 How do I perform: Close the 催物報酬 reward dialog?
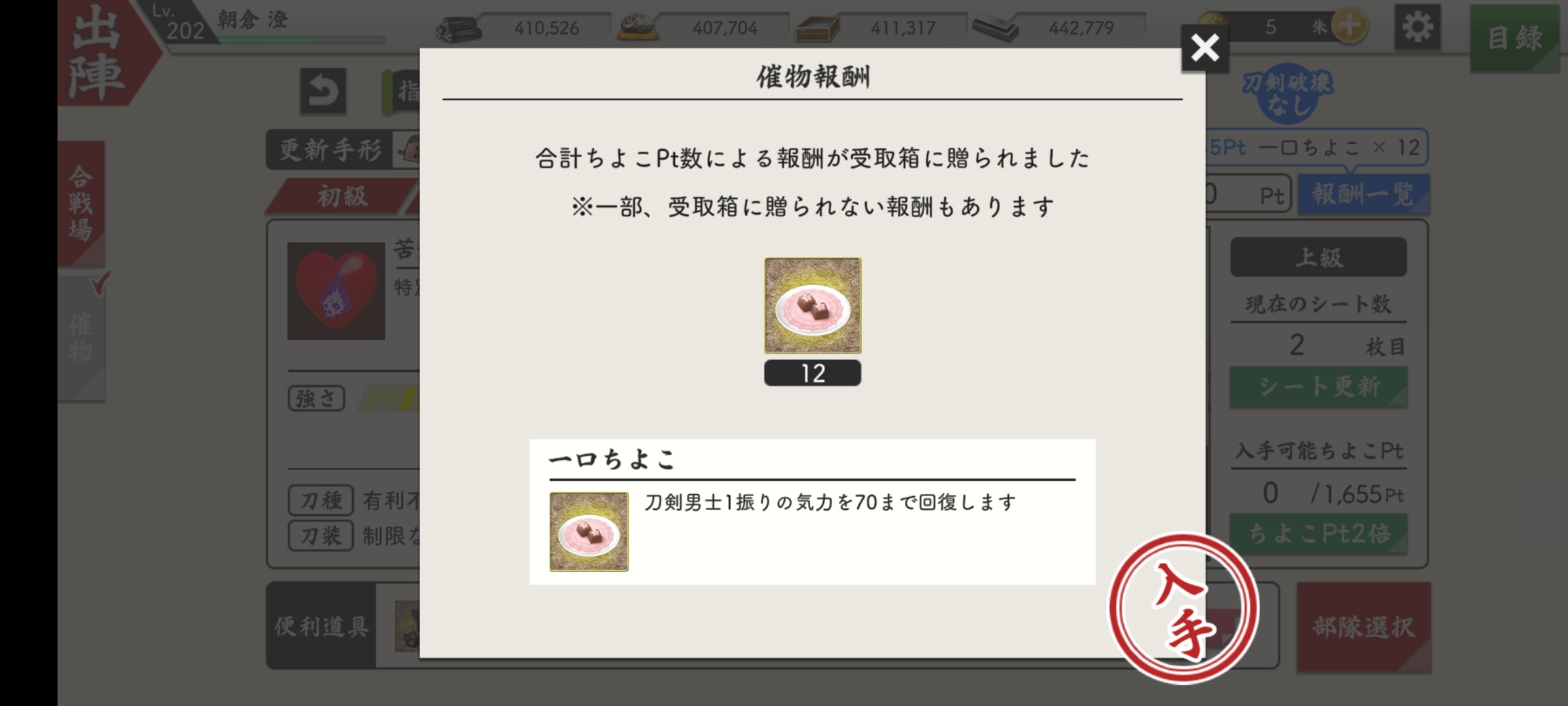coord(1205,48)
